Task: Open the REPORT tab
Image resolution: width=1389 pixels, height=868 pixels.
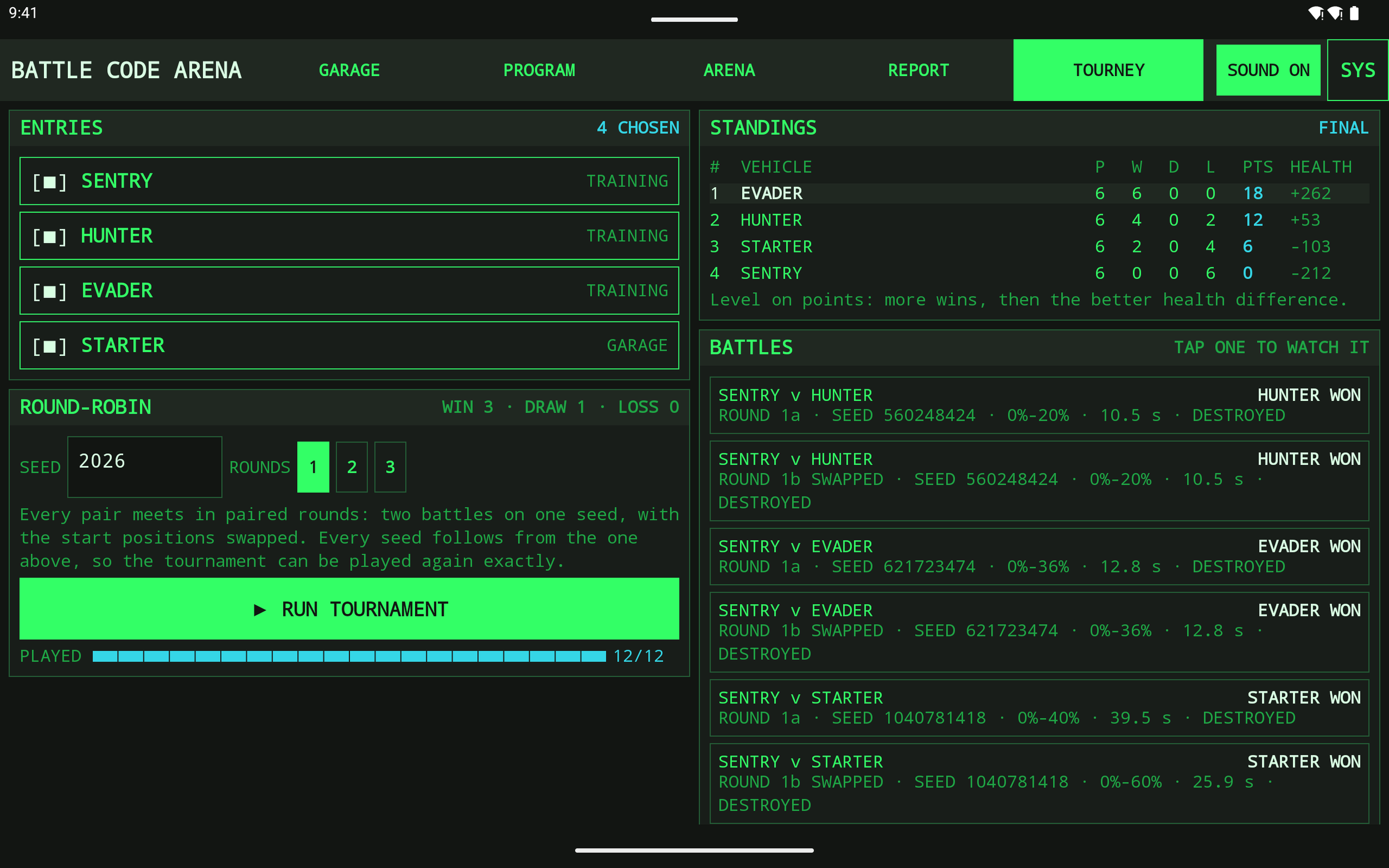Action: pyautogui.click(x=918, y=70)
